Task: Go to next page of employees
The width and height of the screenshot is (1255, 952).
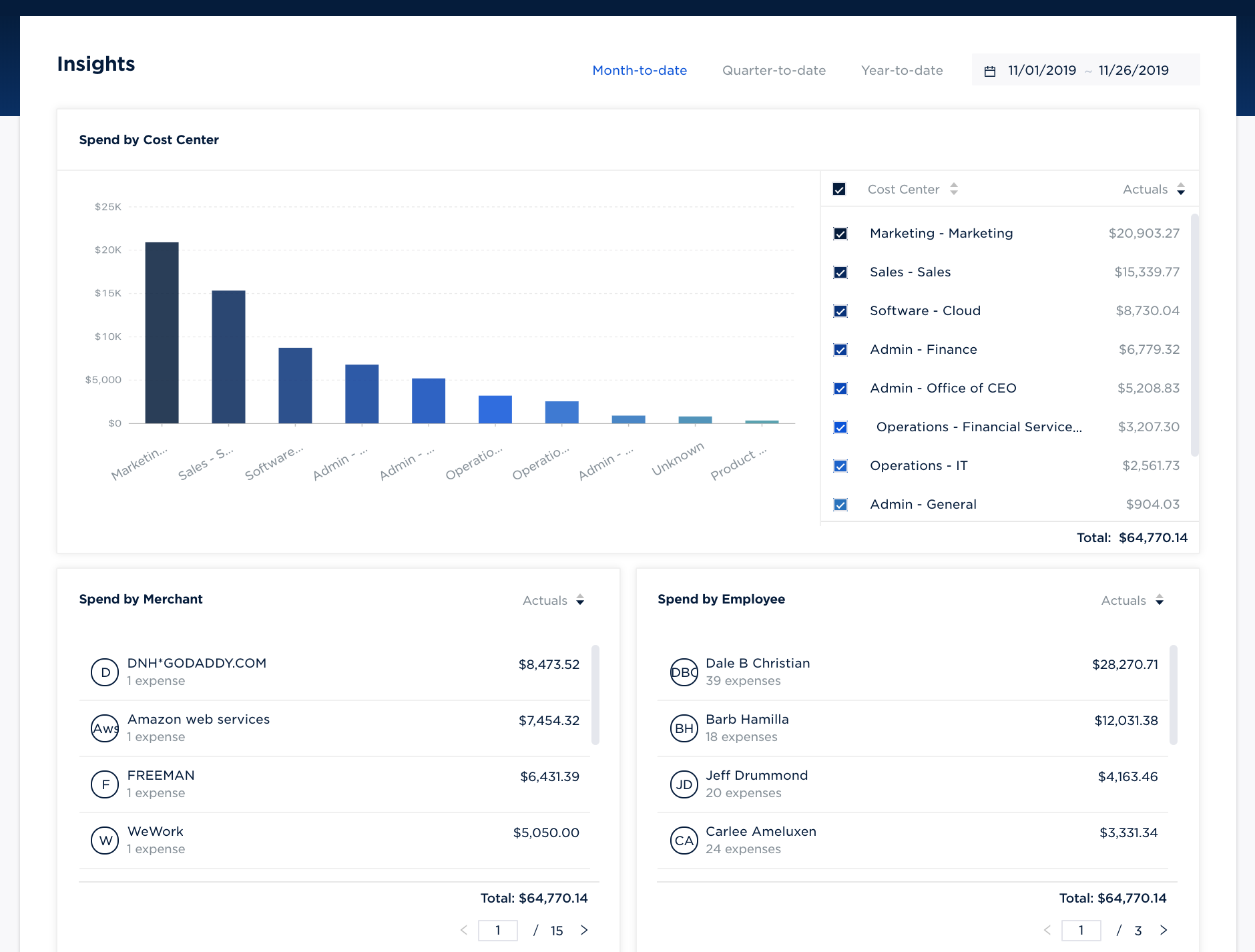Action: 1164,930
